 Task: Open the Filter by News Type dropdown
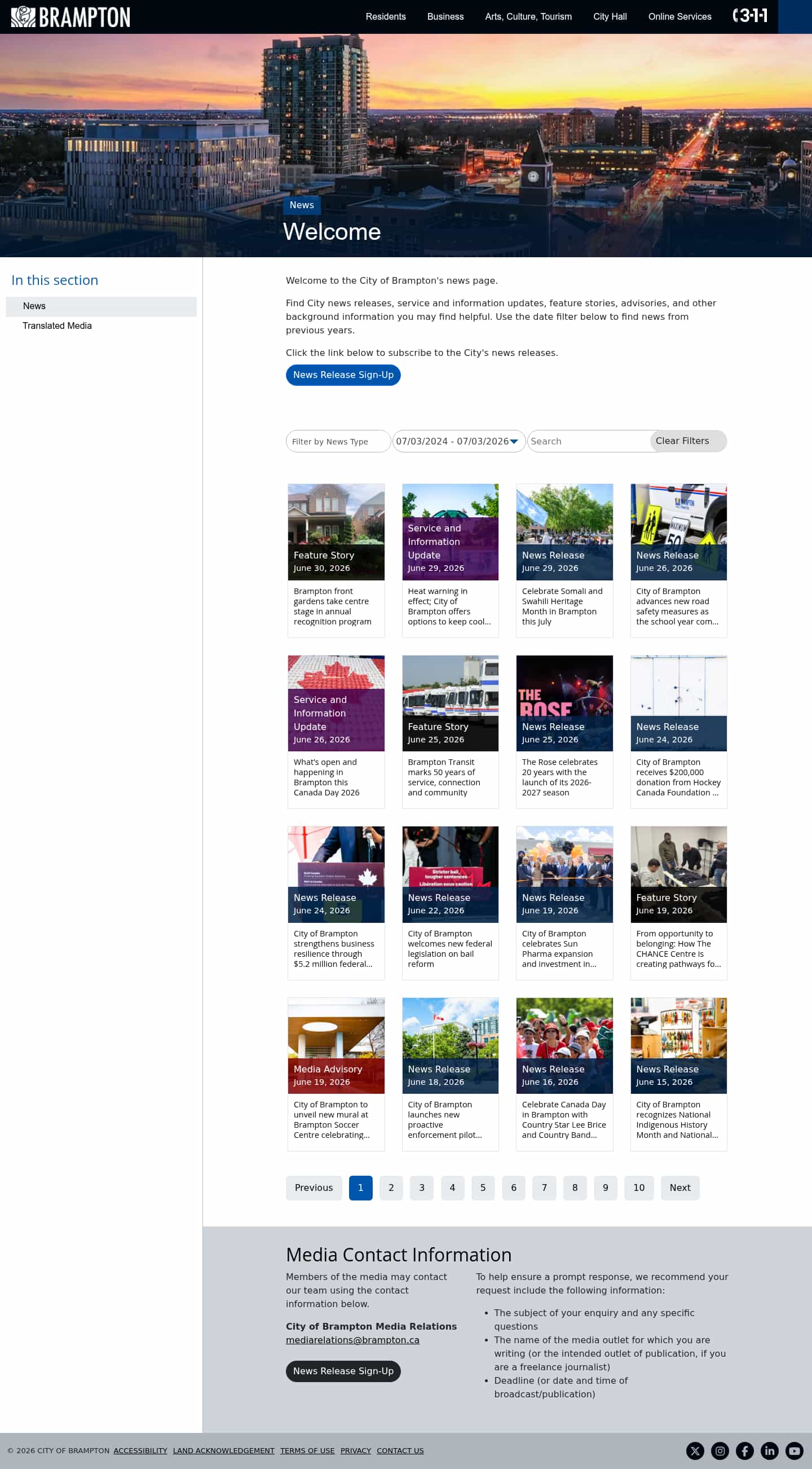338,441
